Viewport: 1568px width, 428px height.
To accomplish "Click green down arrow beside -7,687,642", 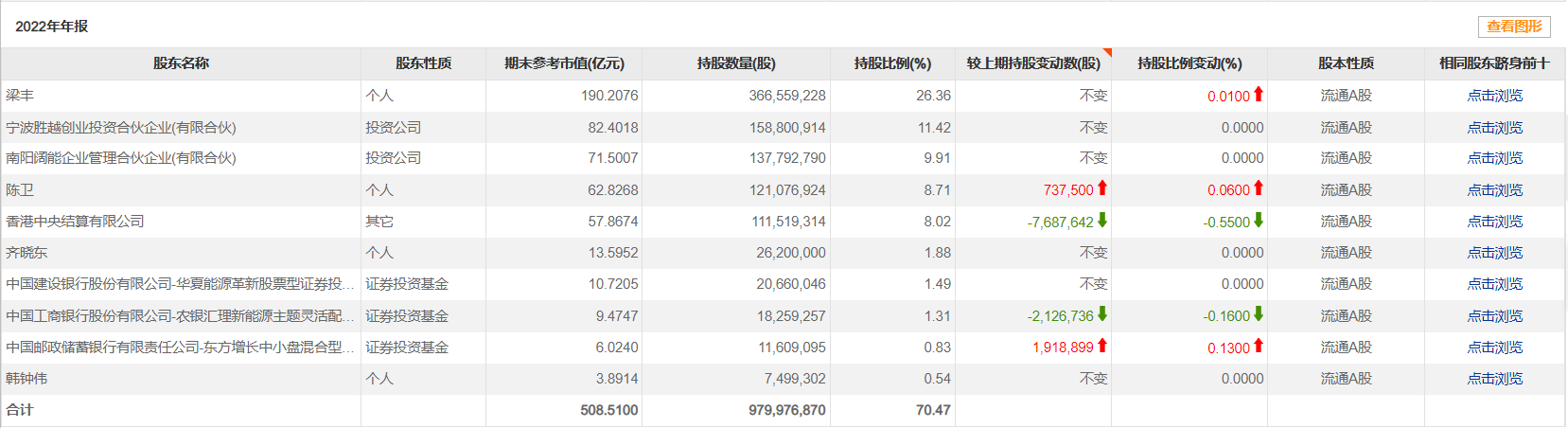I will [x=1102, y=221].
